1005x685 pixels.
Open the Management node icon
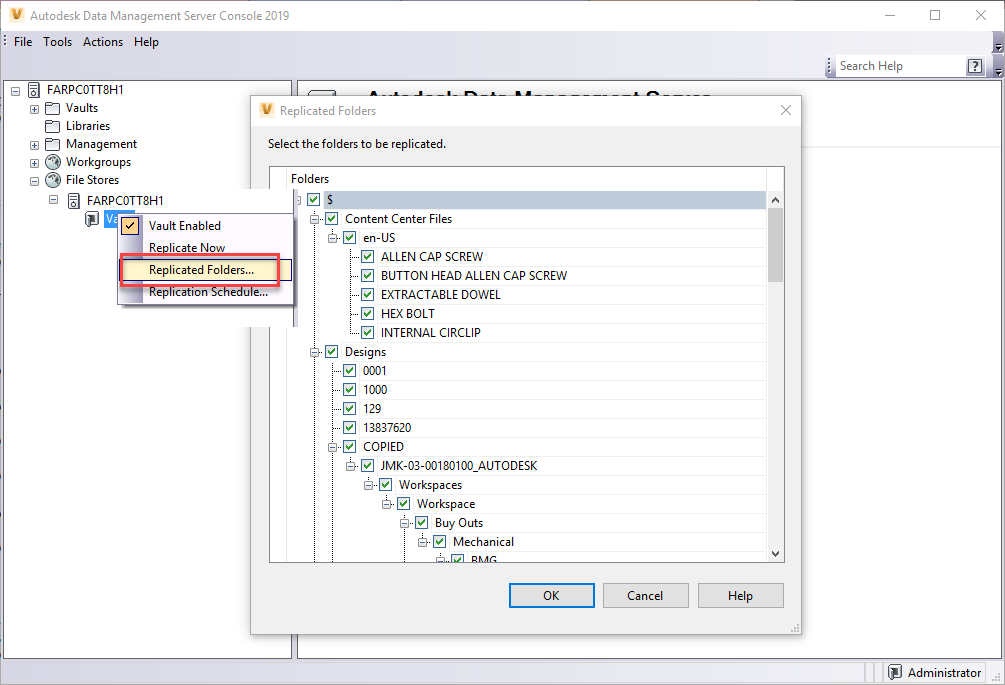(x=51, y=143)
